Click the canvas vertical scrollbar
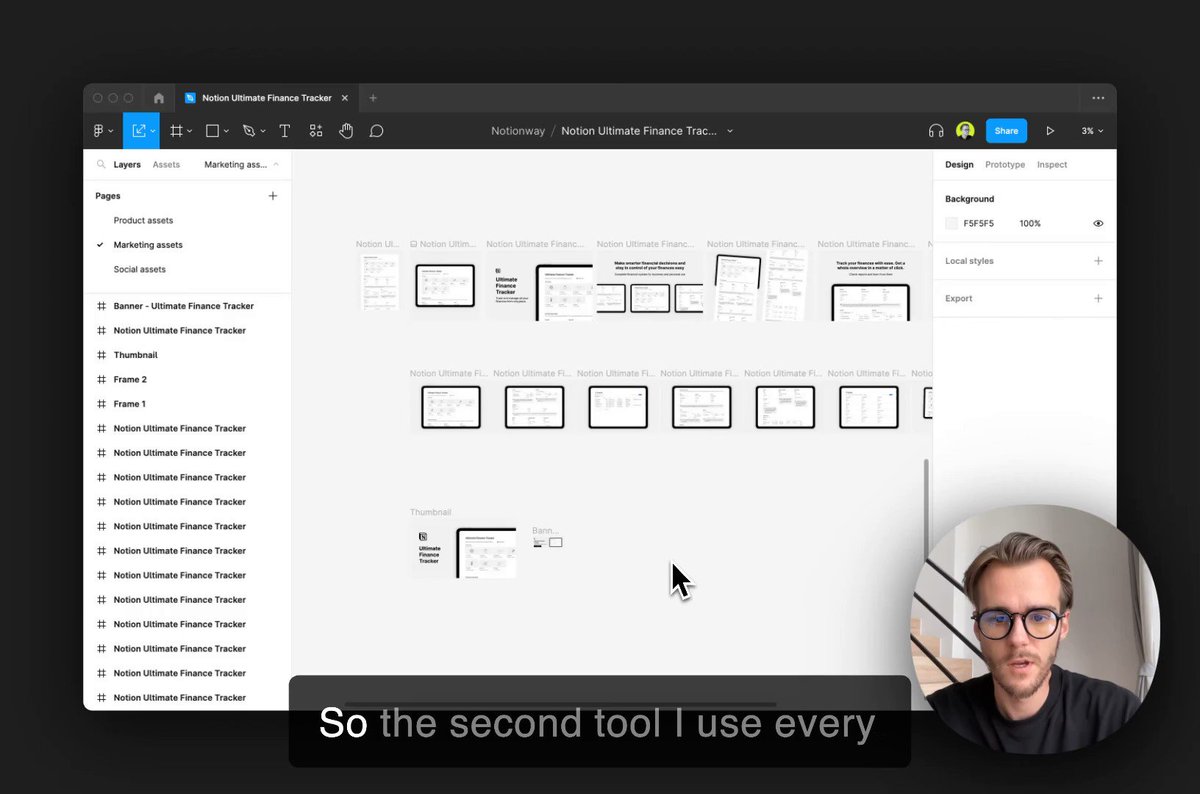This screenshot has width=1200, height=794. coord(926,510)
